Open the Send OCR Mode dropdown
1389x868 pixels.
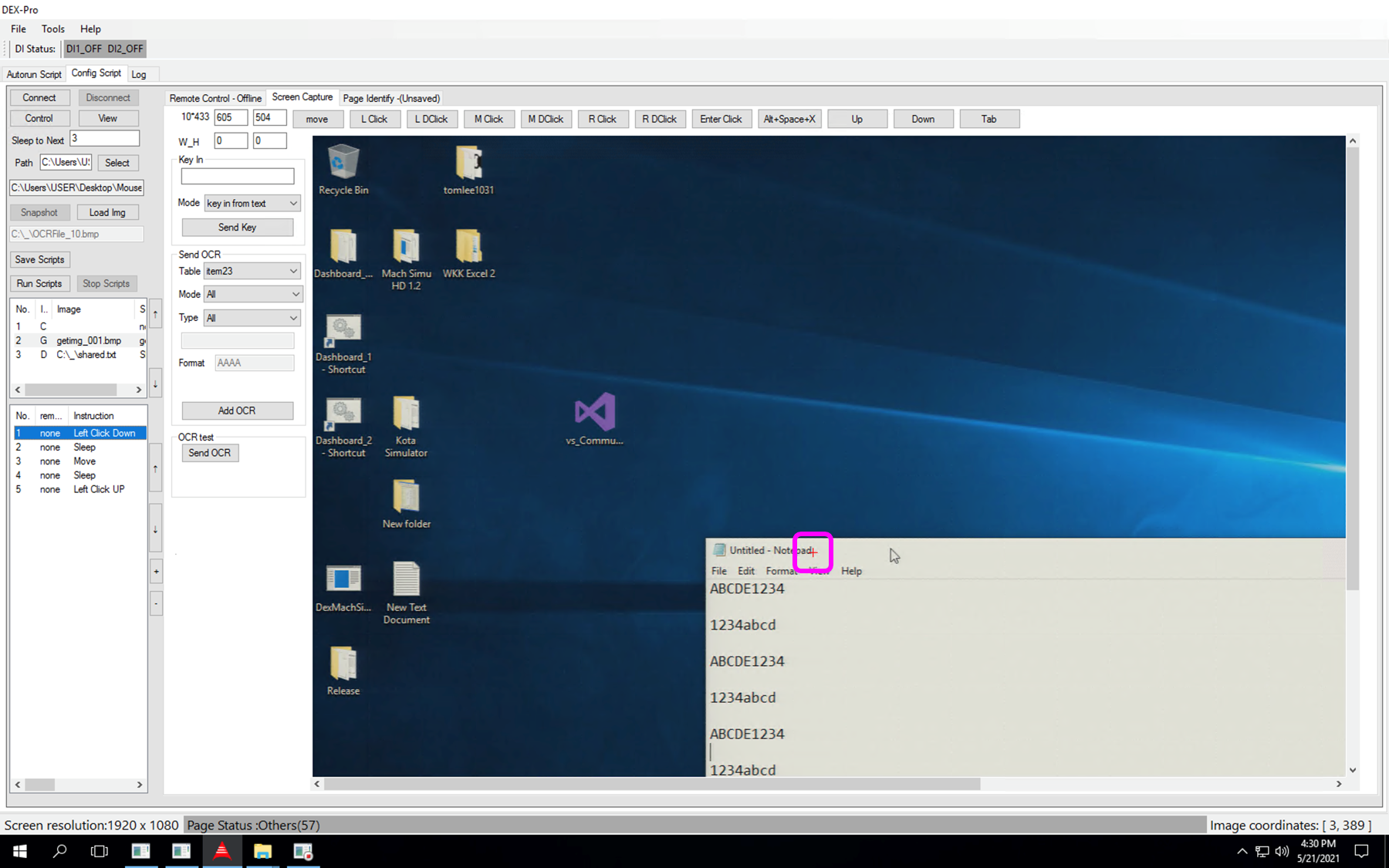[253, 294]
